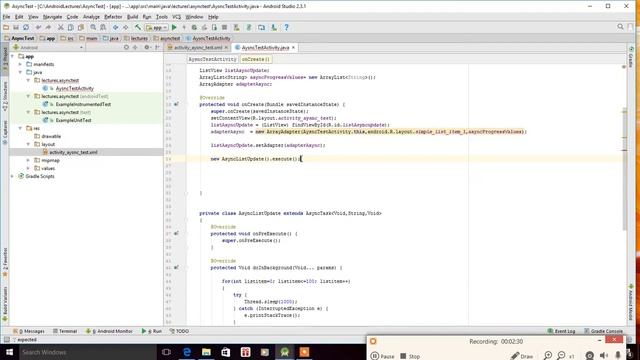Click the Stop square toolbar icon
The width and height of the screenshot is (640, 360).
(224, 27)
